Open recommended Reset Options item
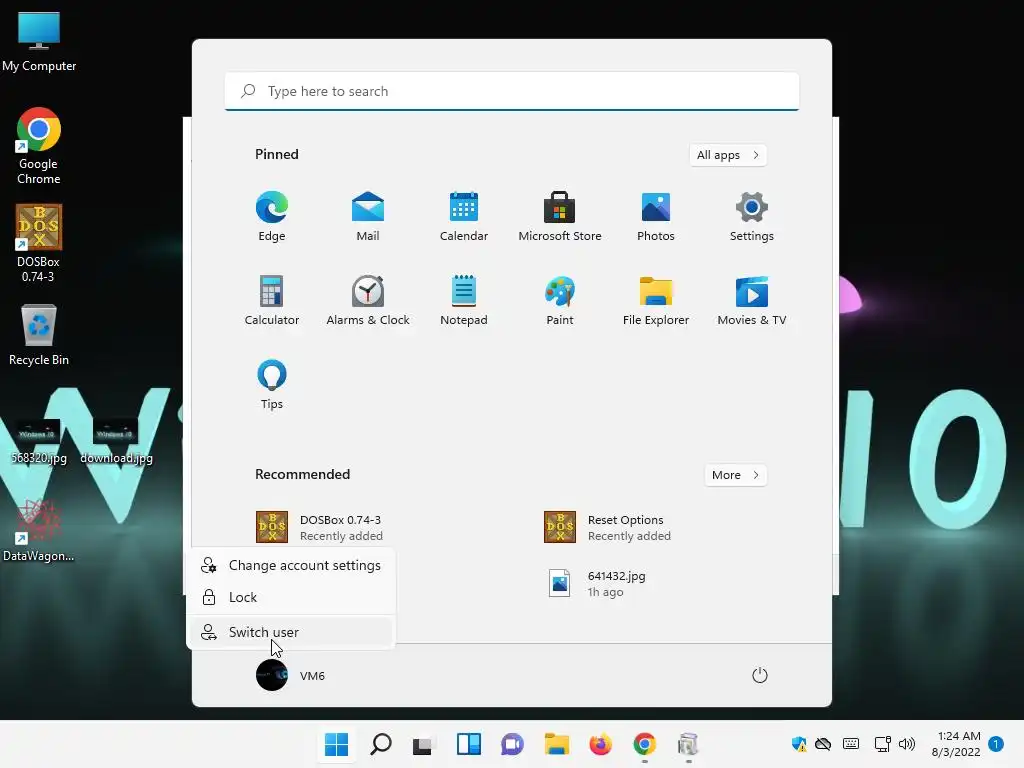1024x768 pixels. pyautogui.click(x=608, y=527)
